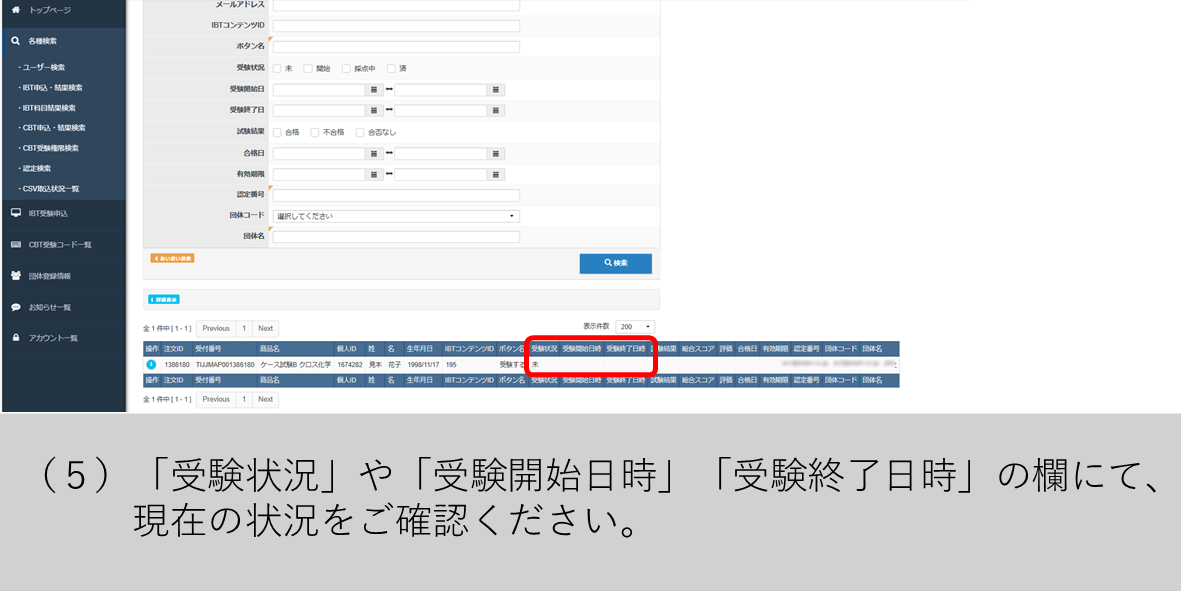Click 受験状況 cell showing 未

point(535,364)
